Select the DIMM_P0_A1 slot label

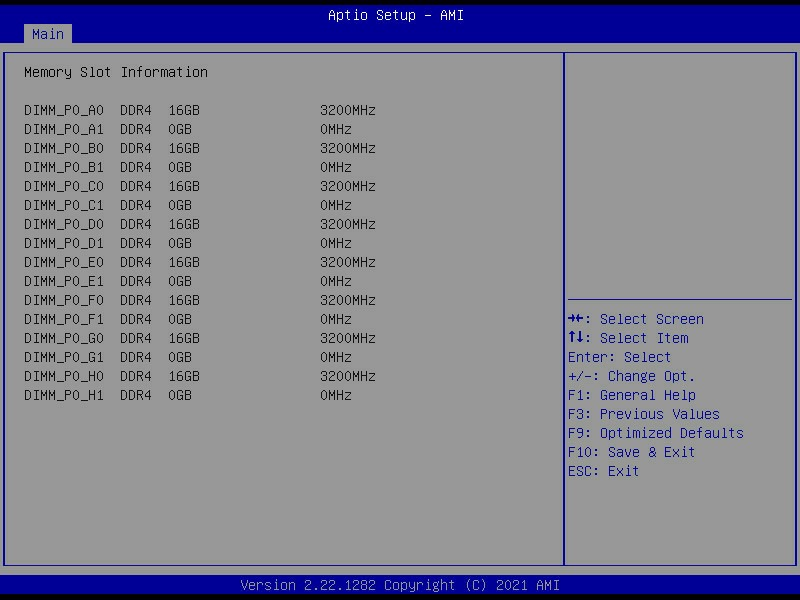[64, 129]
